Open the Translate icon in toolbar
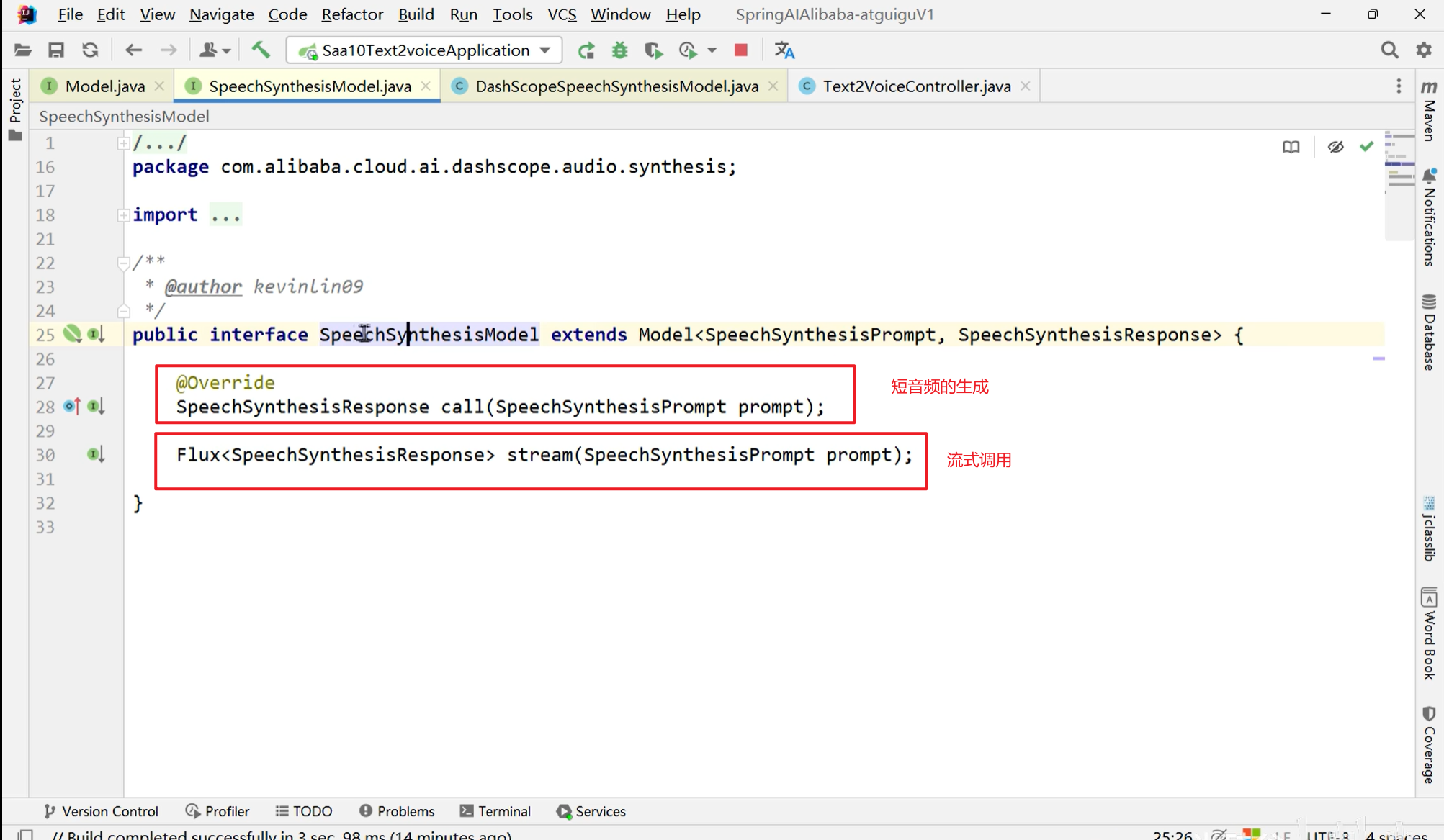1444x840 pixels. 784,50
